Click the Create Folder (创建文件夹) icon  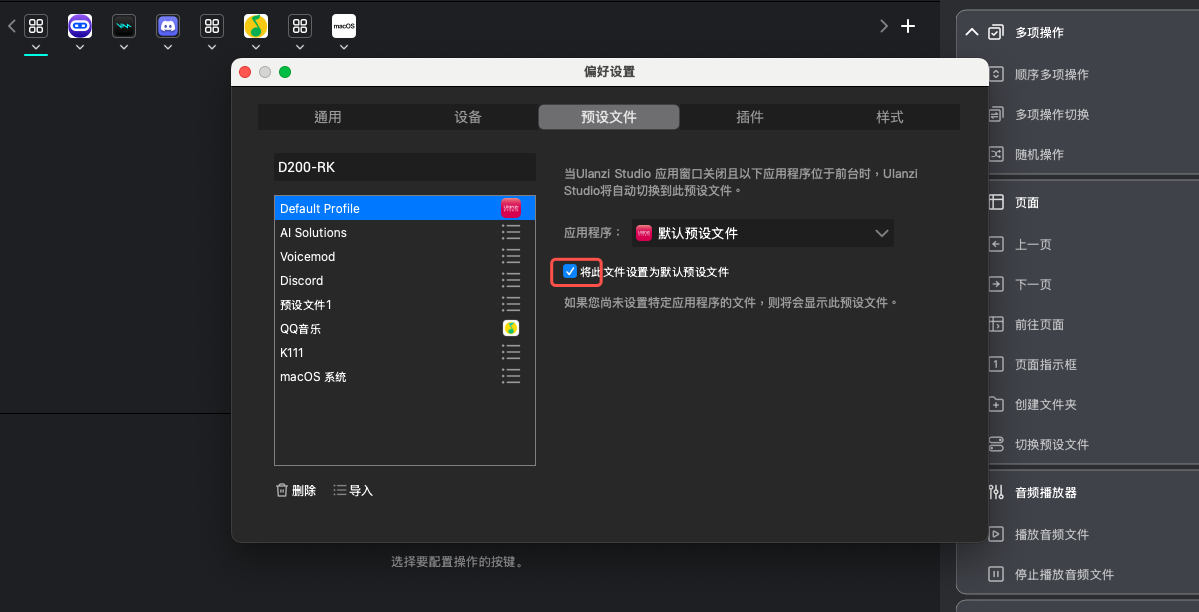click(x=996, y=404)
